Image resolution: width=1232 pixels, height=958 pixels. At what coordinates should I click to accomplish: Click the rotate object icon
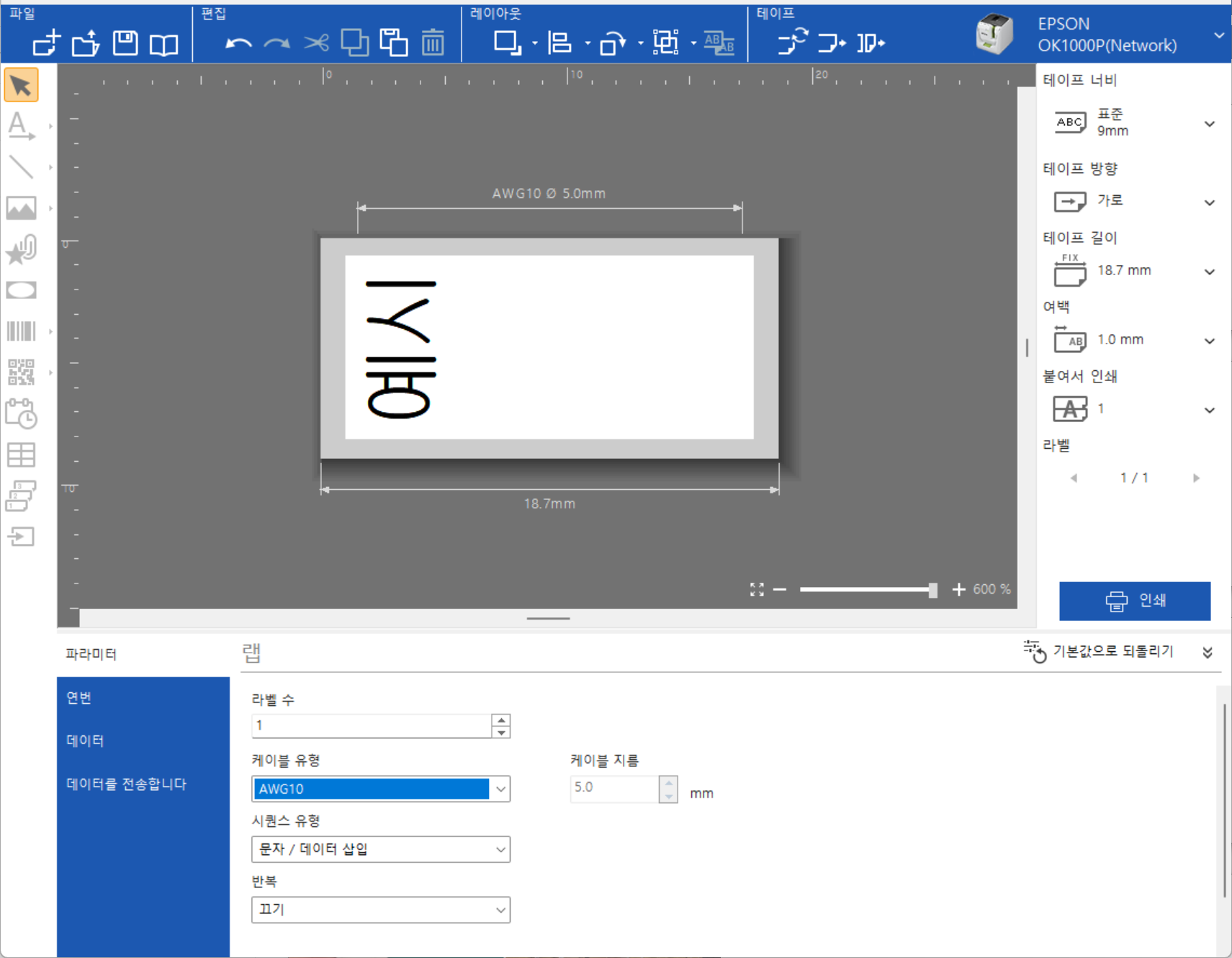pyautogui.click(x=613, y=43)
